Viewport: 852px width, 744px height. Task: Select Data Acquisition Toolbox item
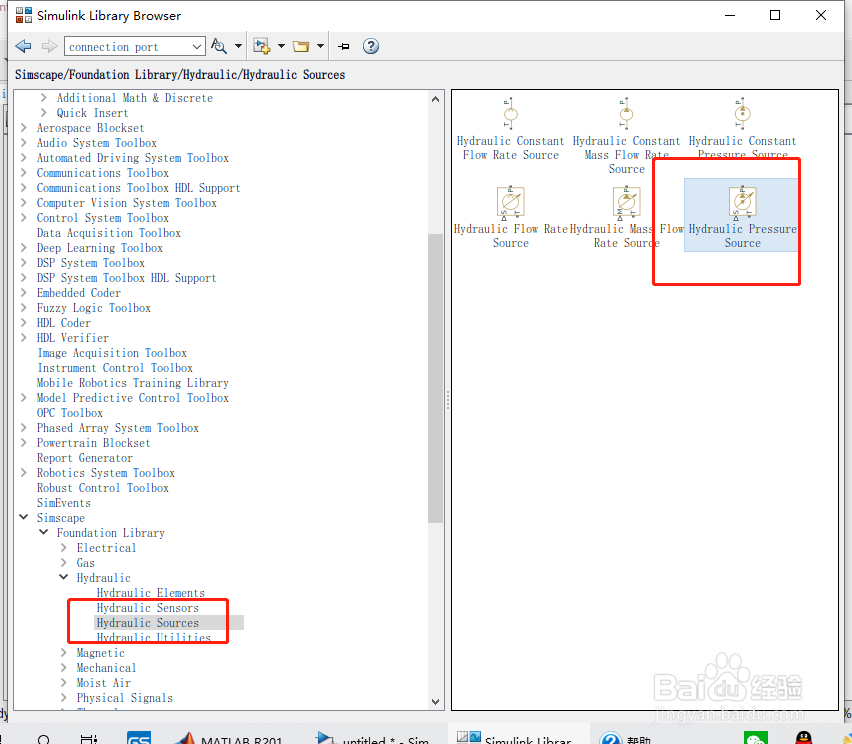tap(109, 233)
